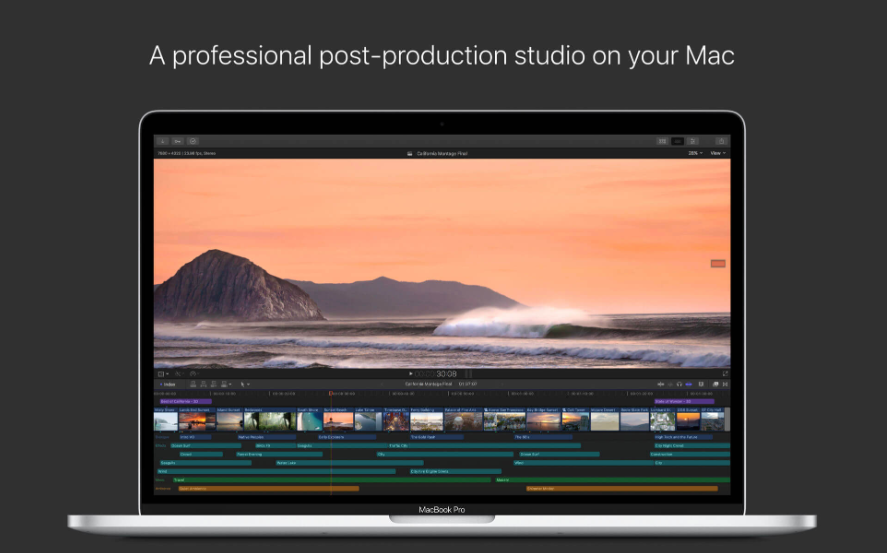Image resolution: width=887 pixels, height=553 pixels.
Task: Select the first green music clip
Action: (x=331, y=479)
